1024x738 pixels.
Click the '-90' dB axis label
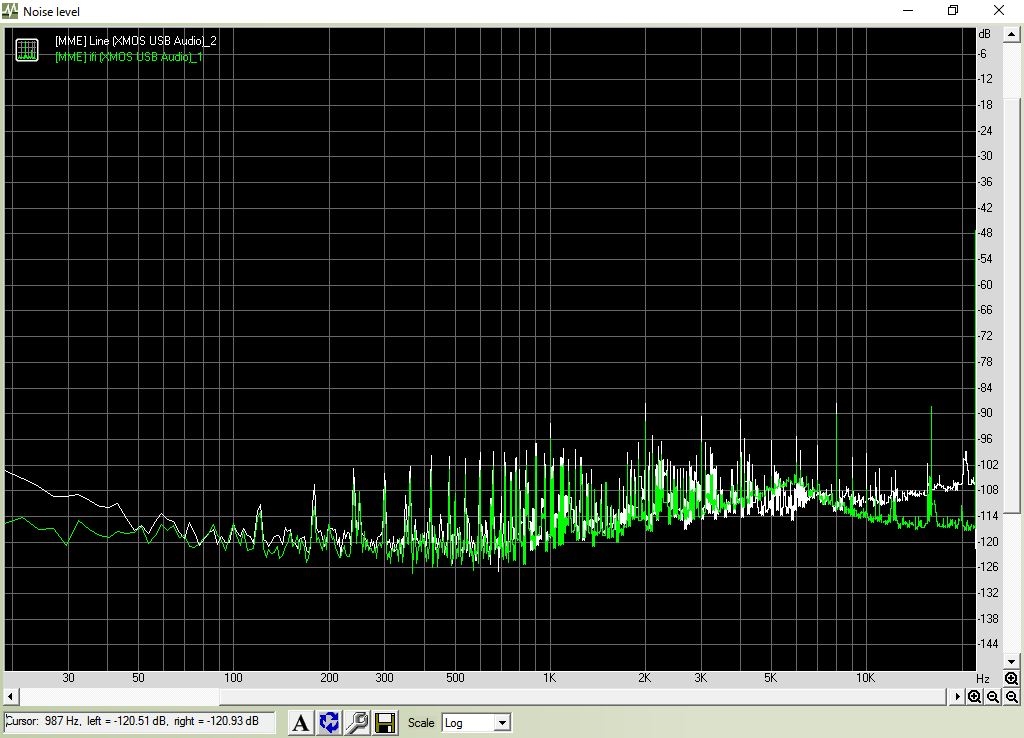pyautogui.click(x=985, y=413)
